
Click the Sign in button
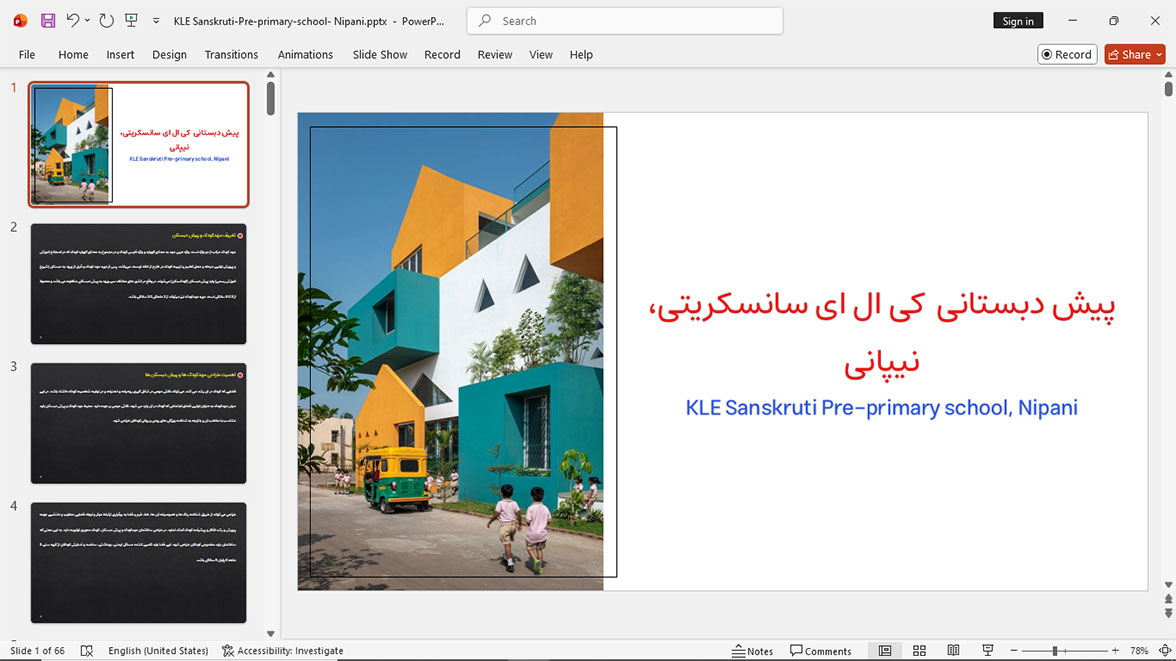click(x=1018, y=21)
